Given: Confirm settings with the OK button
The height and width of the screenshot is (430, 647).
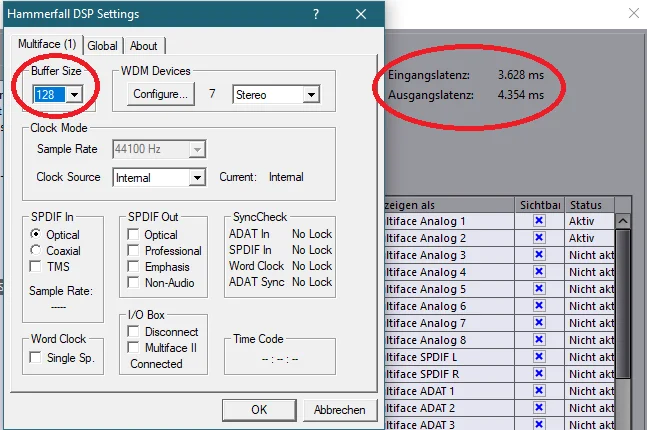Looking at the screenshot, I should (x=259, y=410).
